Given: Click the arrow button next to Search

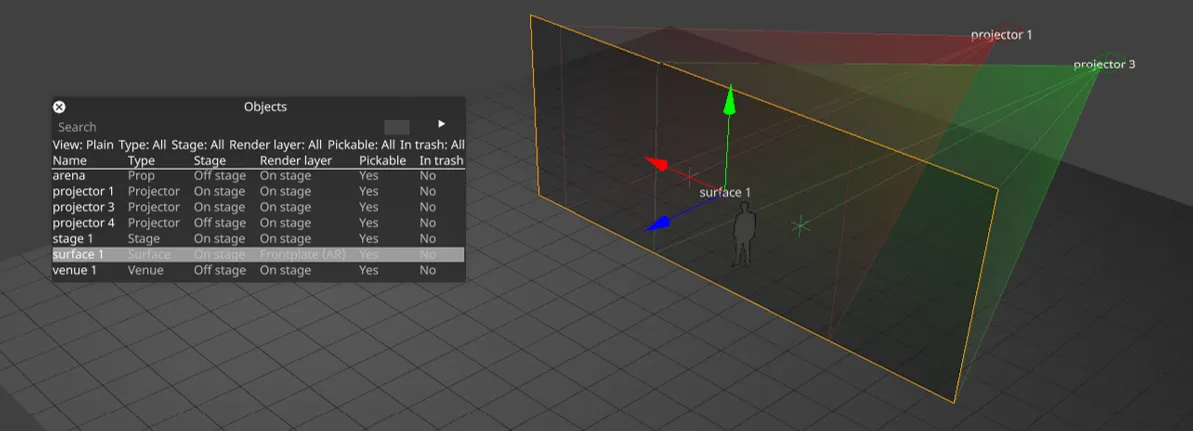Looking at the screenshot, I should pyautogui.click(x=441, y=124).
